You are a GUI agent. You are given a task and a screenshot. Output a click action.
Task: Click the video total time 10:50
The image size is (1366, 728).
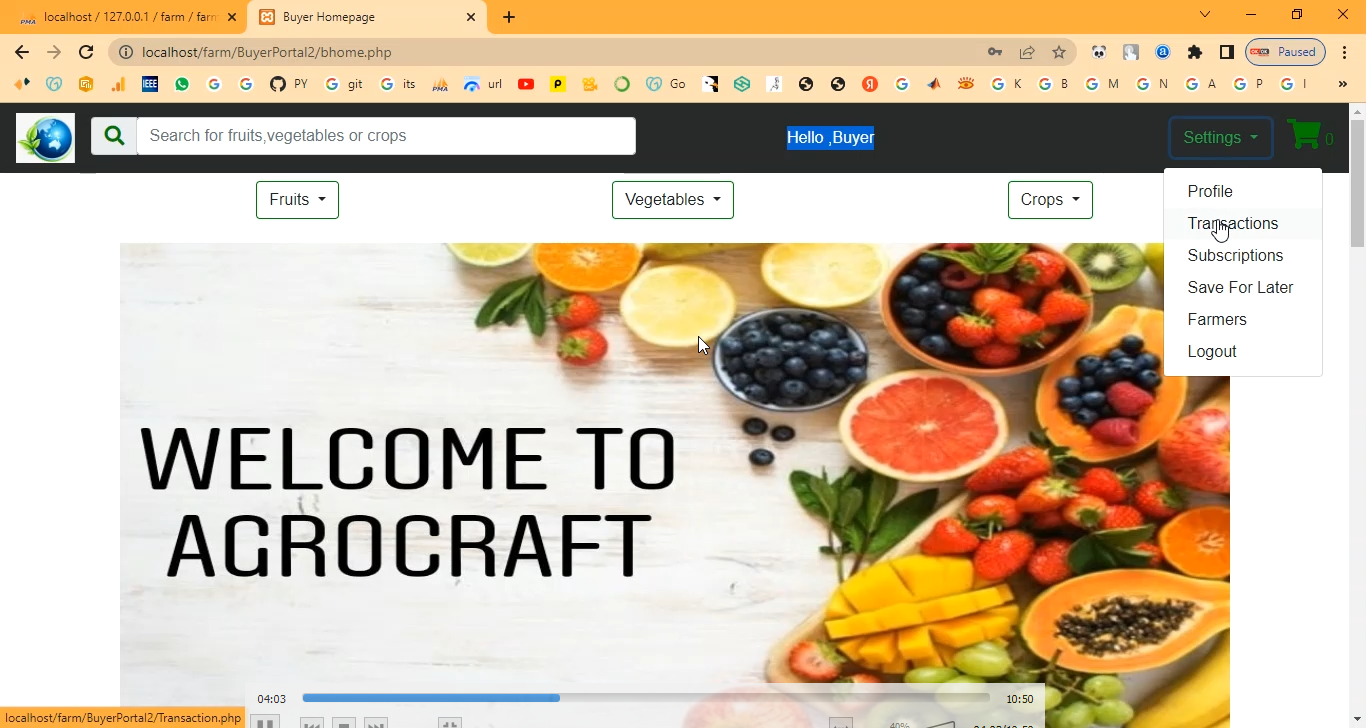coord(1019,699)
